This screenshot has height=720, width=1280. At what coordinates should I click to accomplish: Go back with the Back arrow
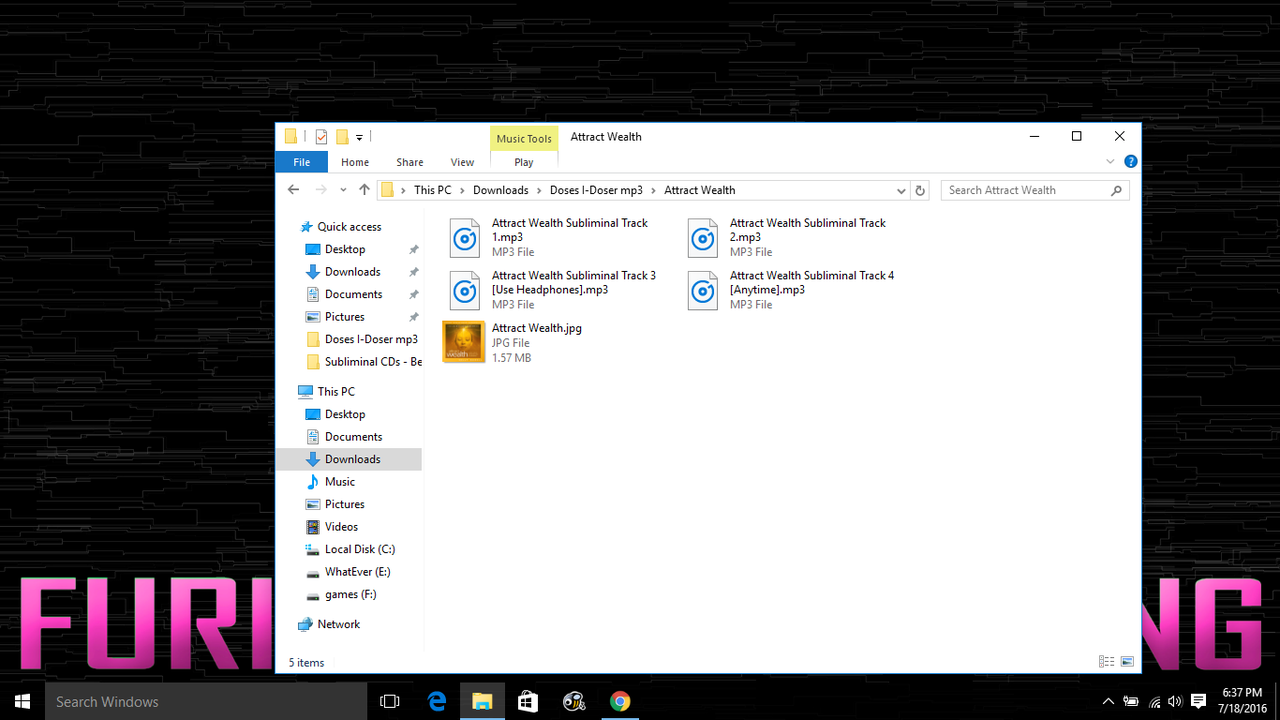[293, 190]
